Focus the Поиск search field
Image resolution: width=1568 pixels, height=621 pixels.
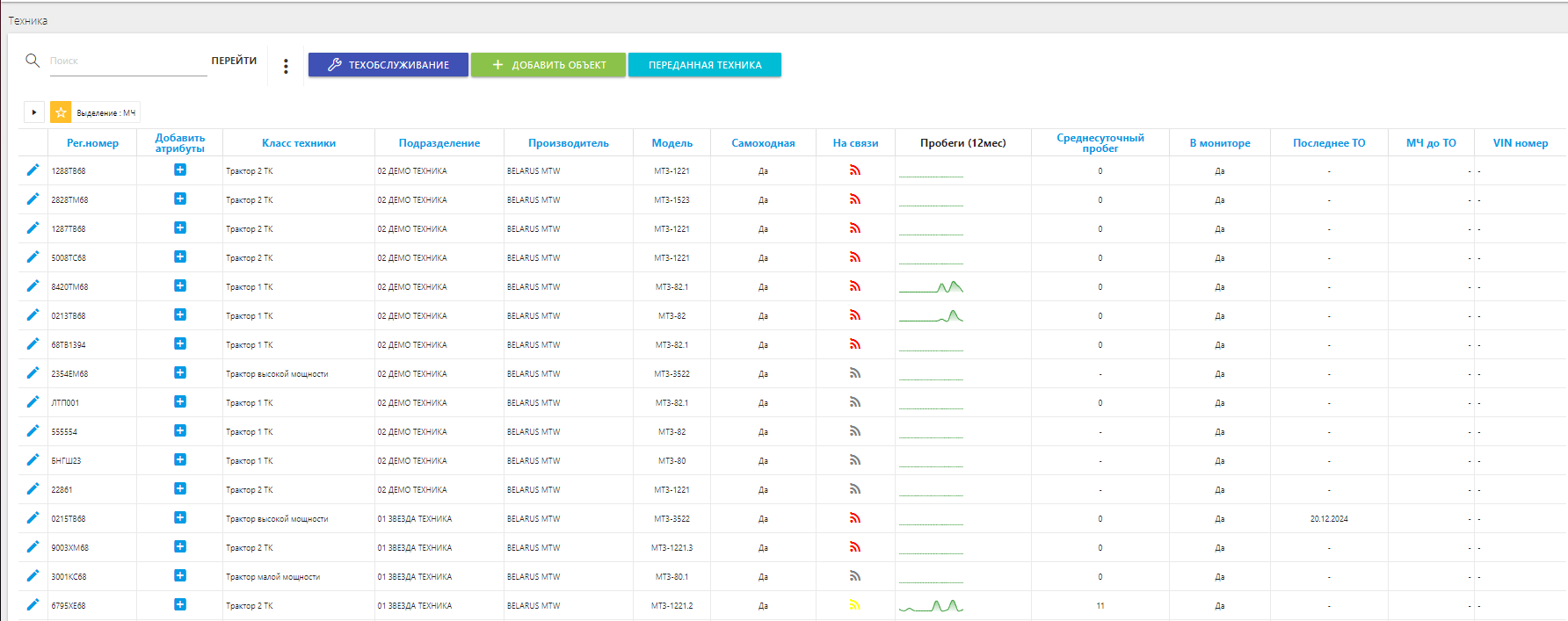127,61
